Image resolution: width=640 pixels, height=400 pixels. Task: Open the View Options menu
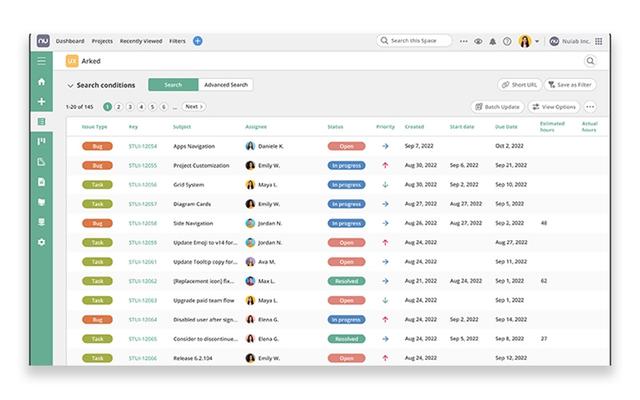click(553, 106)
